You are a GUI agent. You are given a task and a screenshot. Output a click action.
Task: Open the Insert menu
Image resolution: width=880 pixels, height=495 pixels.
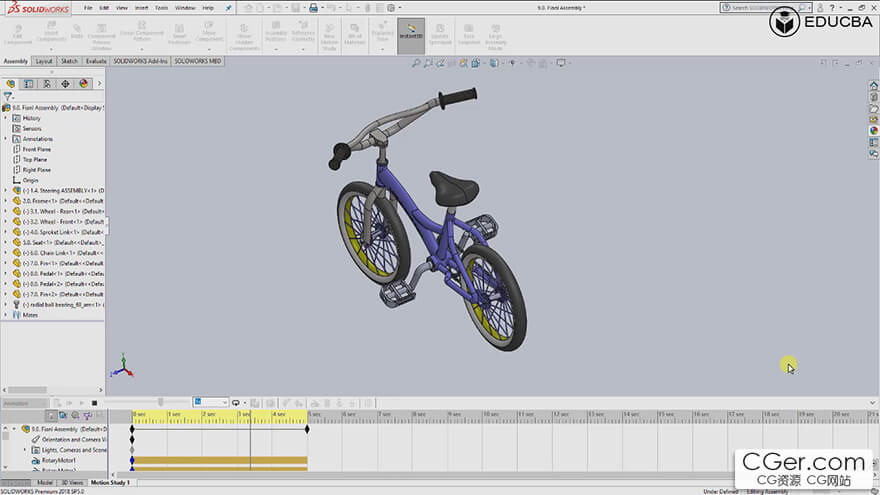click(141, 8)
